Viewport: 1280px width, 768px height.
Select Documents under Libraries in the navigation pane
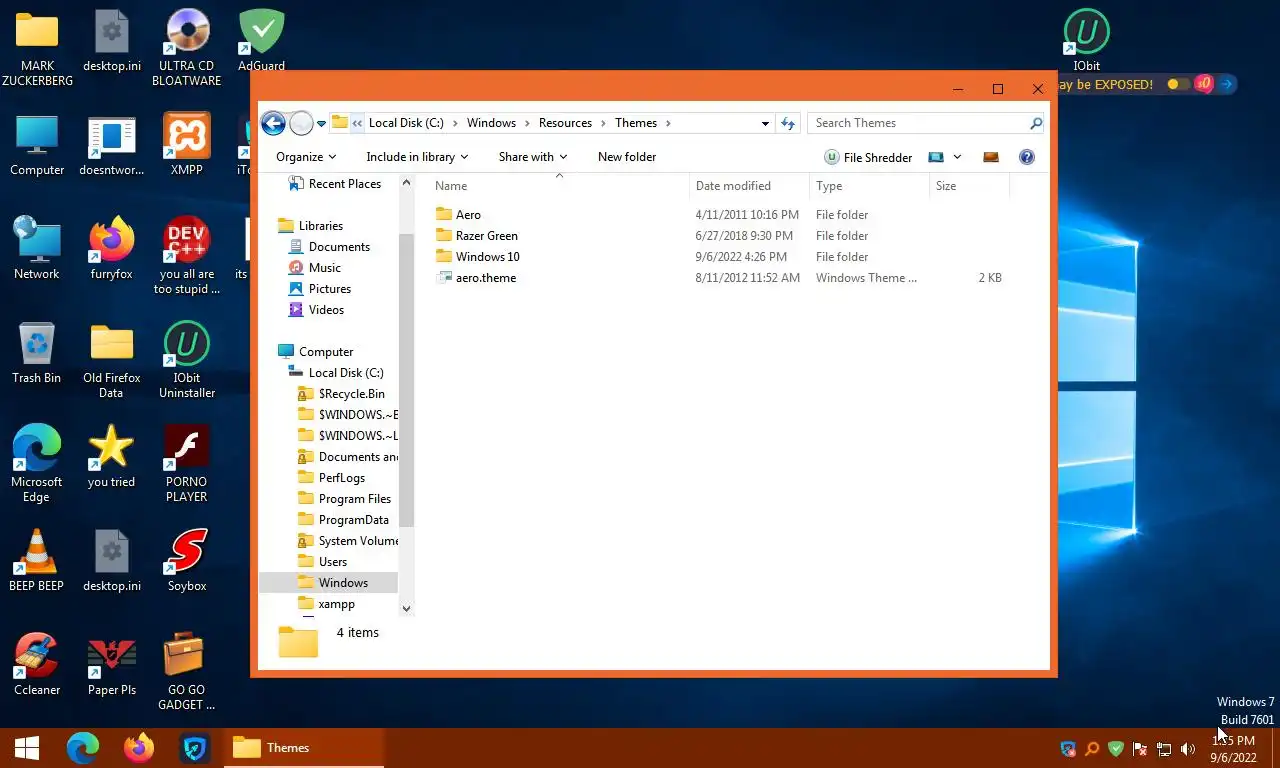pyautogui.click(x=329, y=247)
